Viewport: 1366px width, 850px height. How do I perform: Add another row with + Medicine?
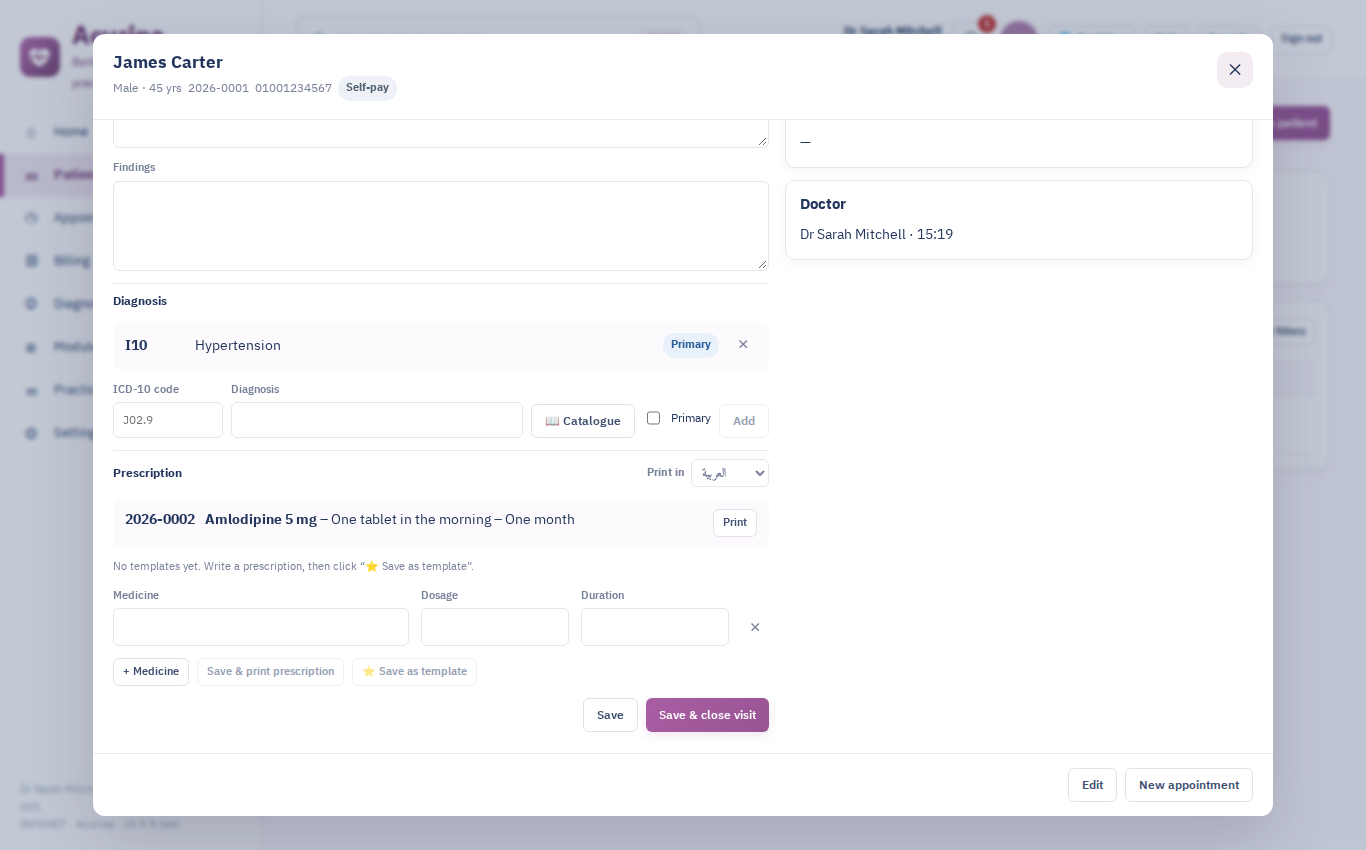click(x=151, y=672)
